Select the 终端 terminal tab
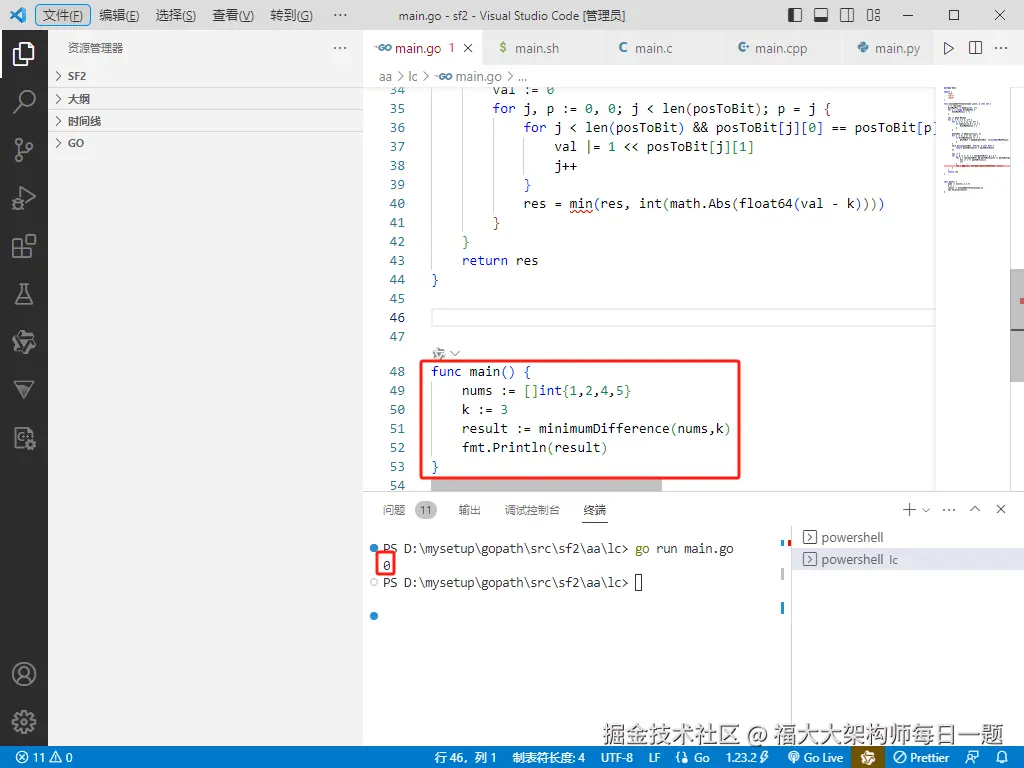This screenshot has height=768, width=1024. (594, 510)
